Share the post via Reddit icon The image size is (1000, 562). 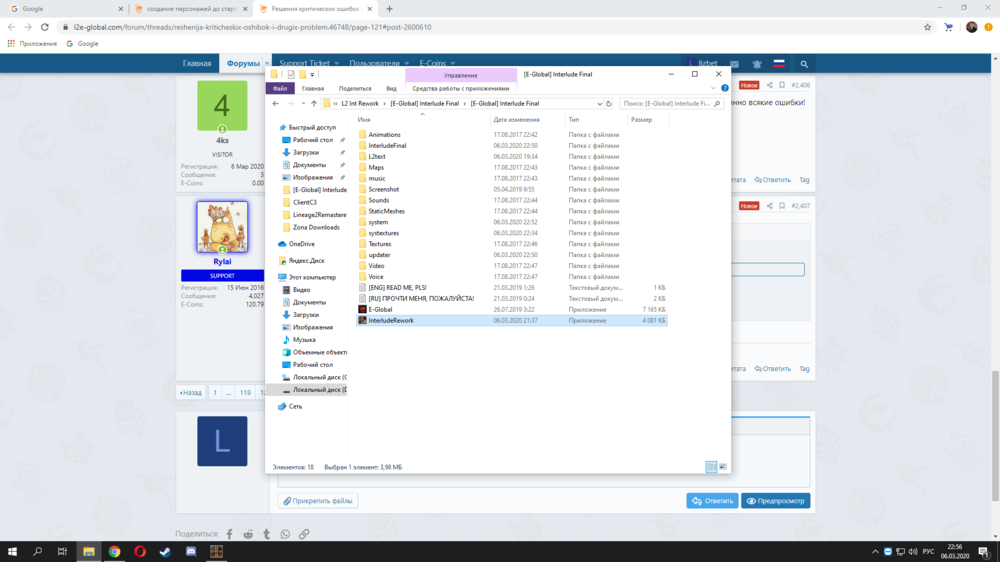[x=248, y=534]
